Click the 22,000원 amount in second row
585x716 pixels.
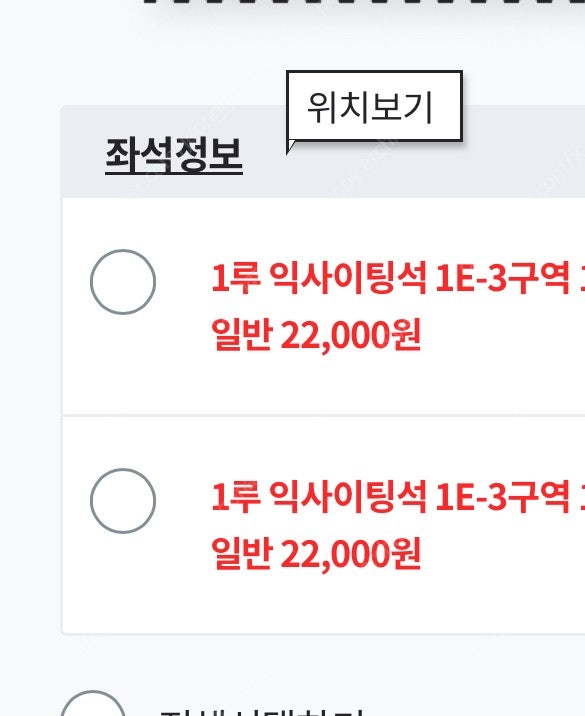(x=350, y=554)
